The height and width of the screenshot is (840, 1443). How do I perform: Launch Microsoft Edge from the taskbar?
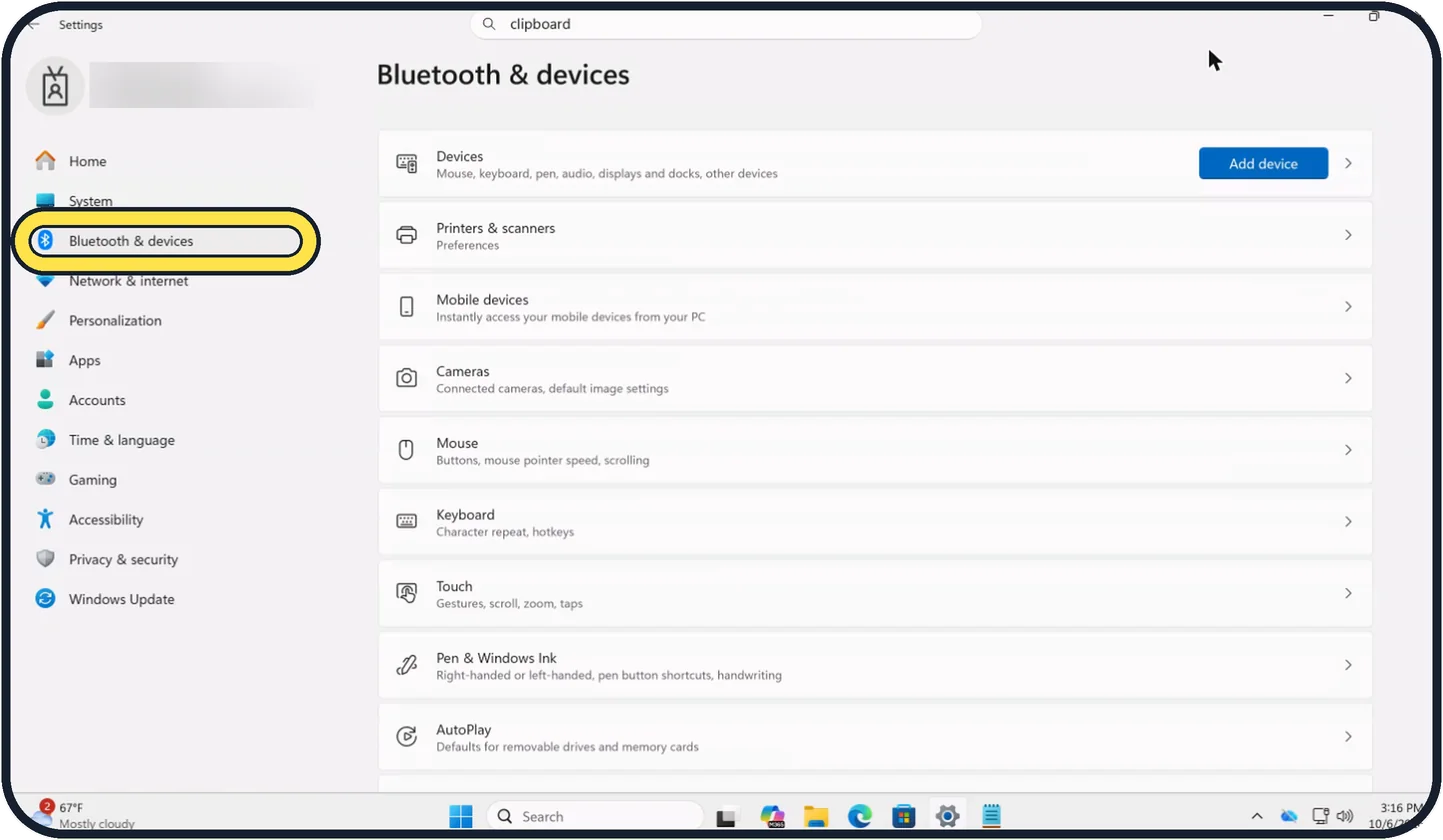(860, 816)
